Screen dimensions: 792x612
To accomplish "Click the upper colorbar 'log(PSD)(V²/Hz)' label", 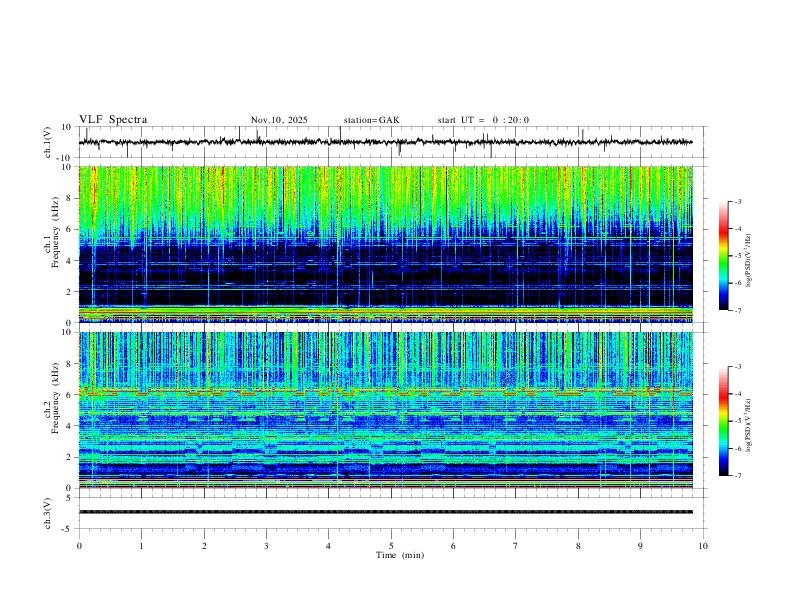I will [749, 261].
